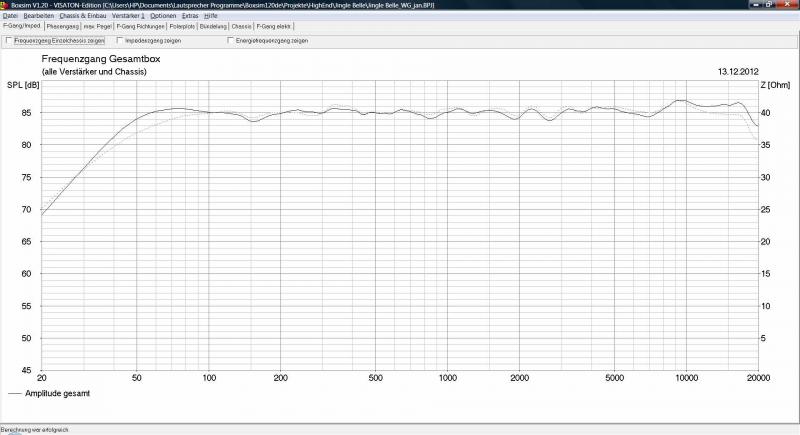Switch to the Bündelung tab
Image resolution: width=800 pixels, height=435 pixels.
click(x=213, y=26)
